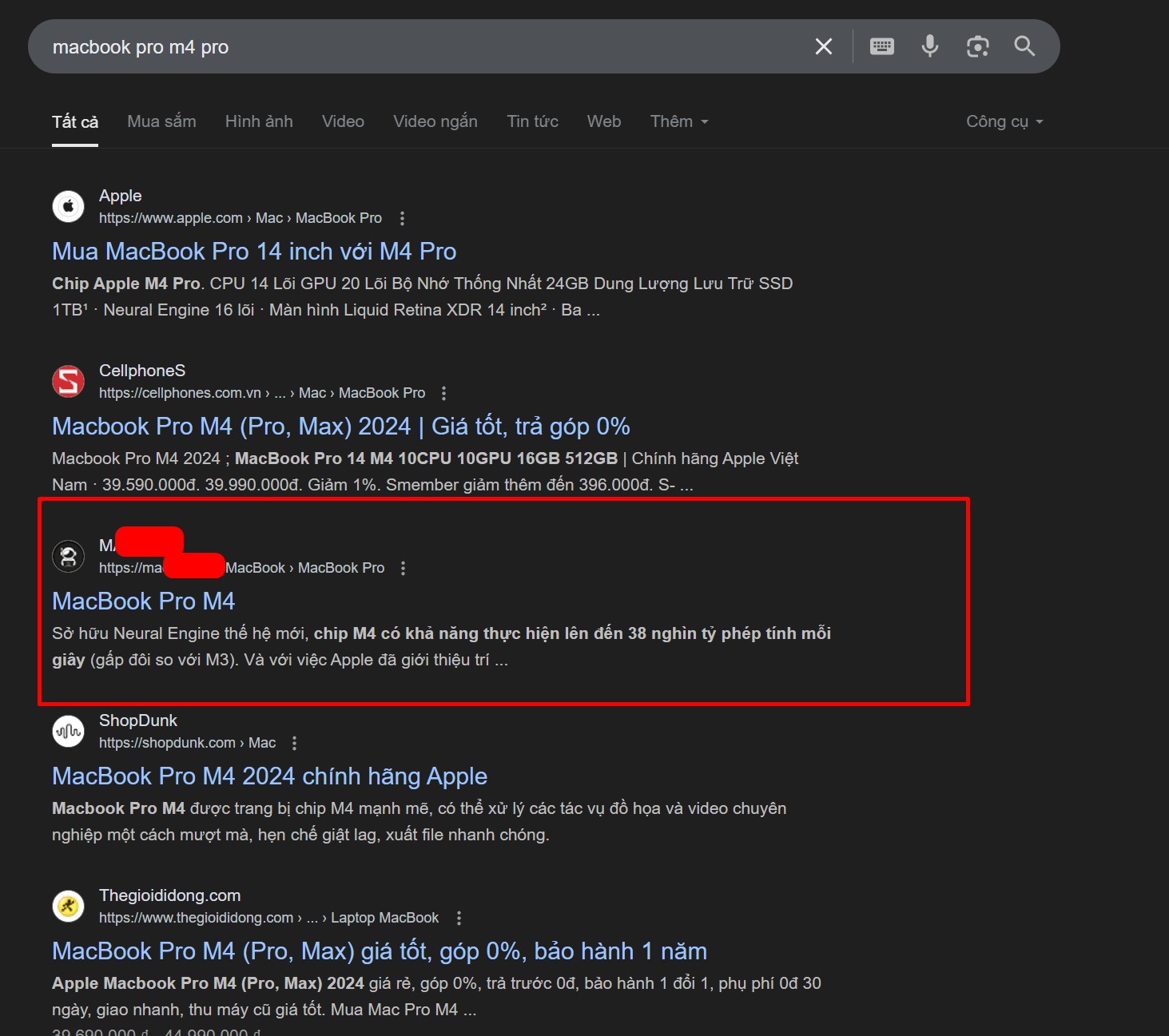Image resolution: width=1169 pixels, height=1036 pixels.
Task: Click the Apple favicon logo
Action: 69,206
